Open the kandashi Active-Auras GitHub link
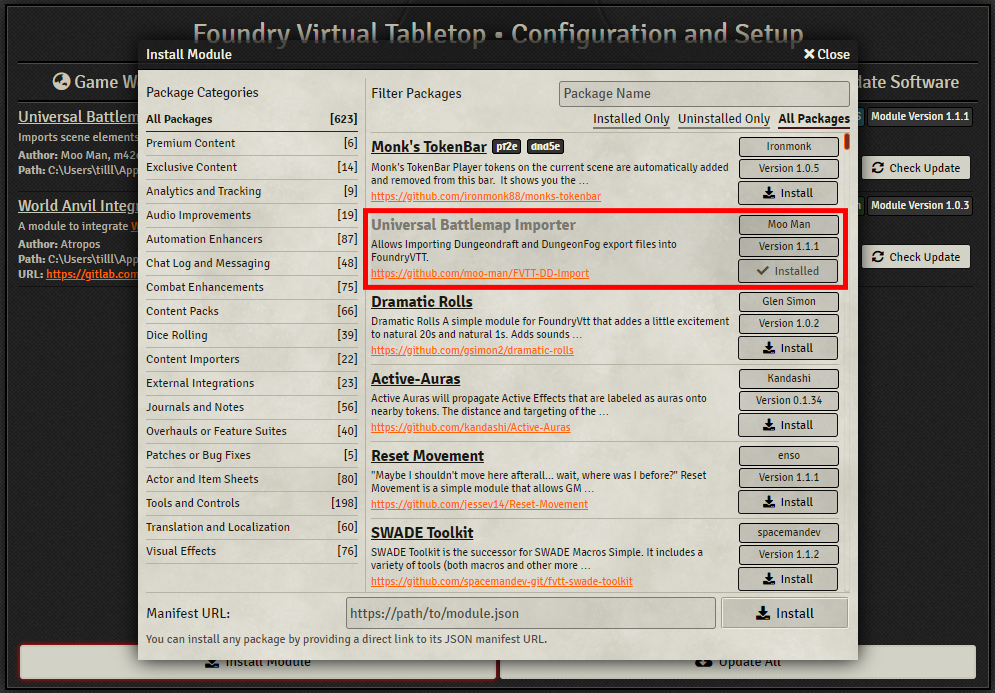Screen dimensions: 995x693 click(x=471, y=428)
